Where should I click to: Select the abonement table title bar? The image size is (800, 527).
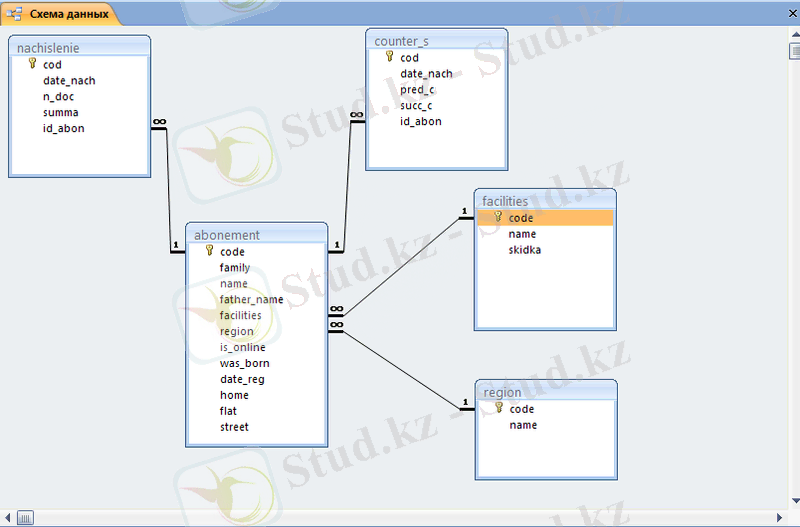pyautogui.click(x=257, y=235)
